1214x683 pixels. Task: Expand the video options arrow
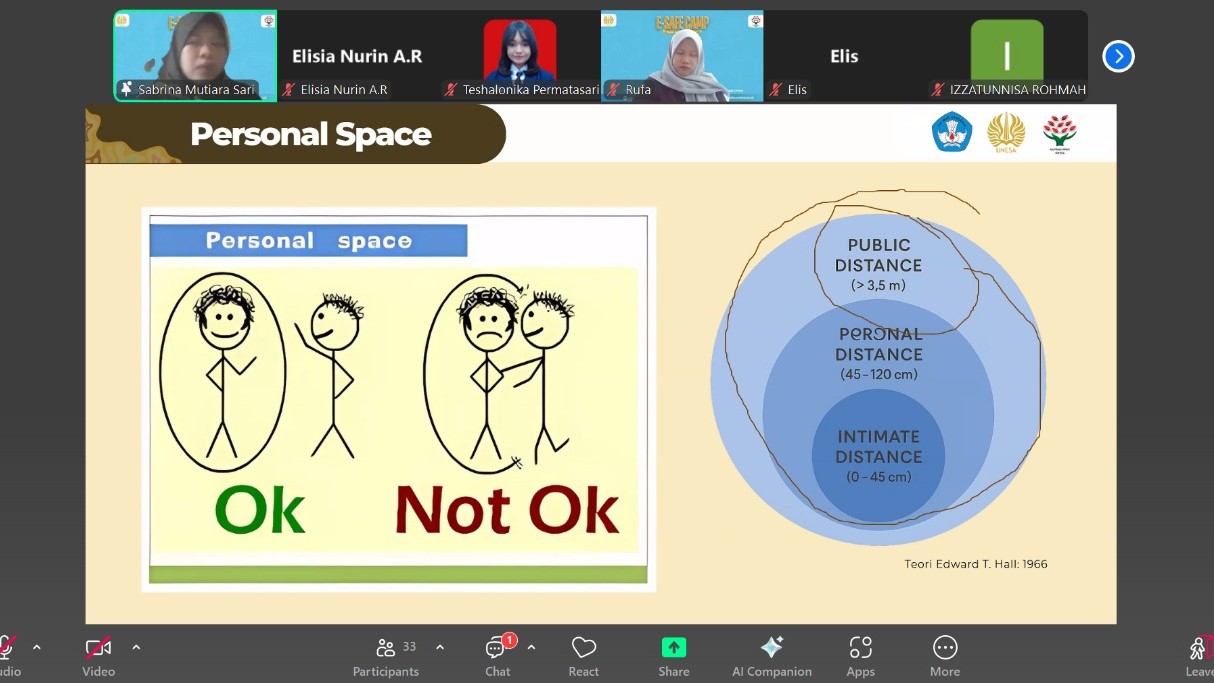136,647
